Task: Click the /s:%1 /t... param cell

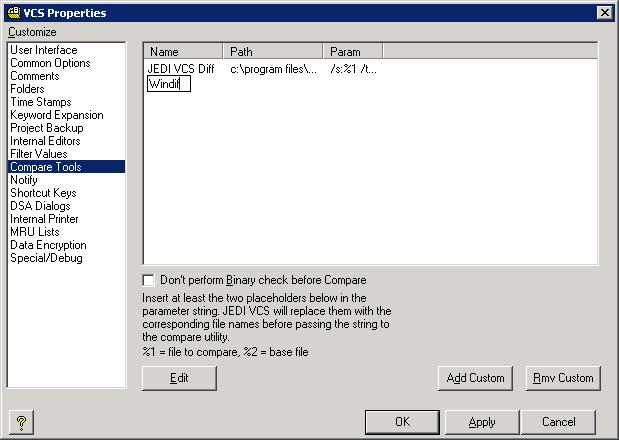Action: tap(353, 69)
